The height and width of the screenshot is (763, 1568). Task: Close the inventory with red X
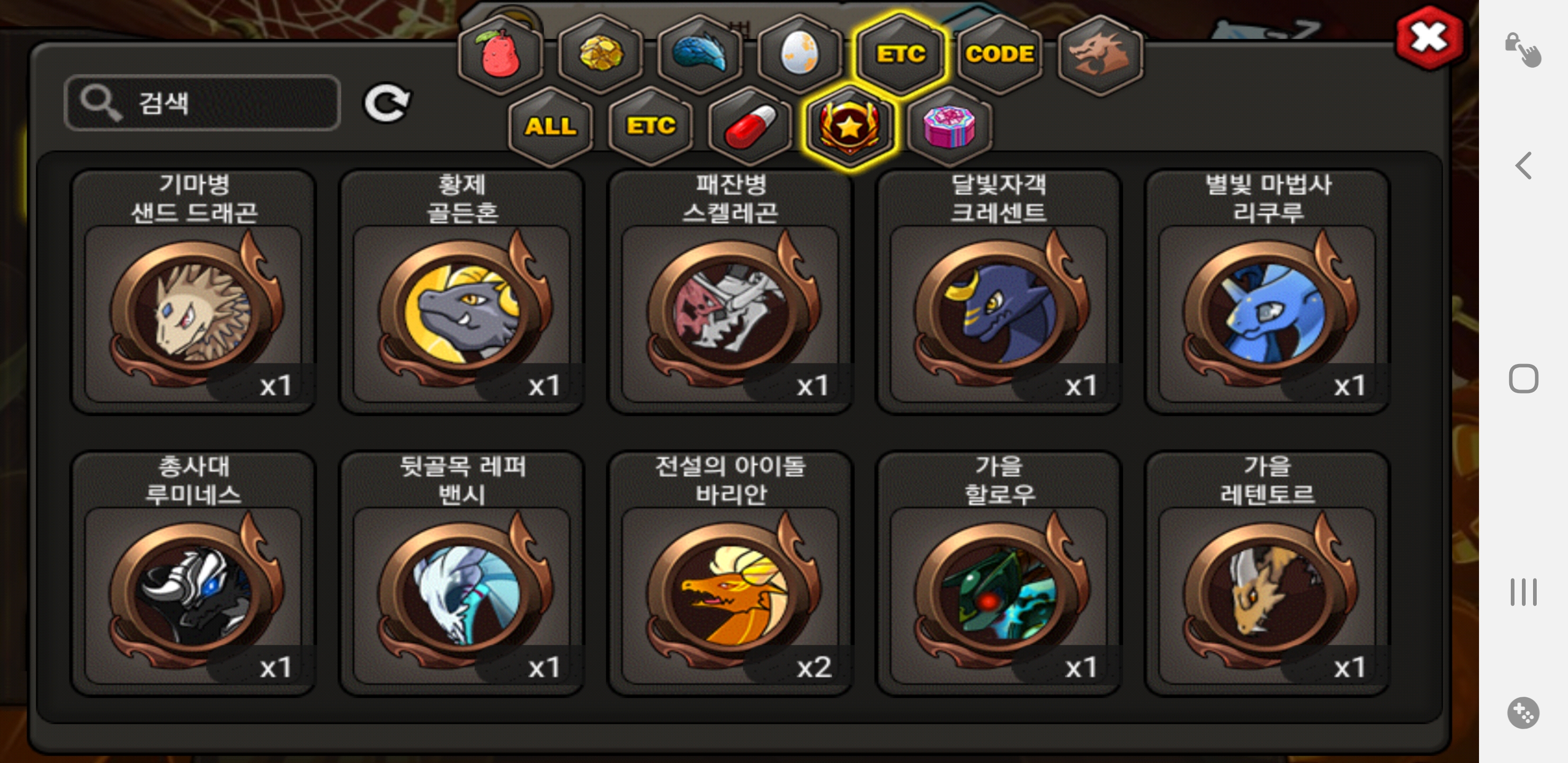coord(1429,38)
